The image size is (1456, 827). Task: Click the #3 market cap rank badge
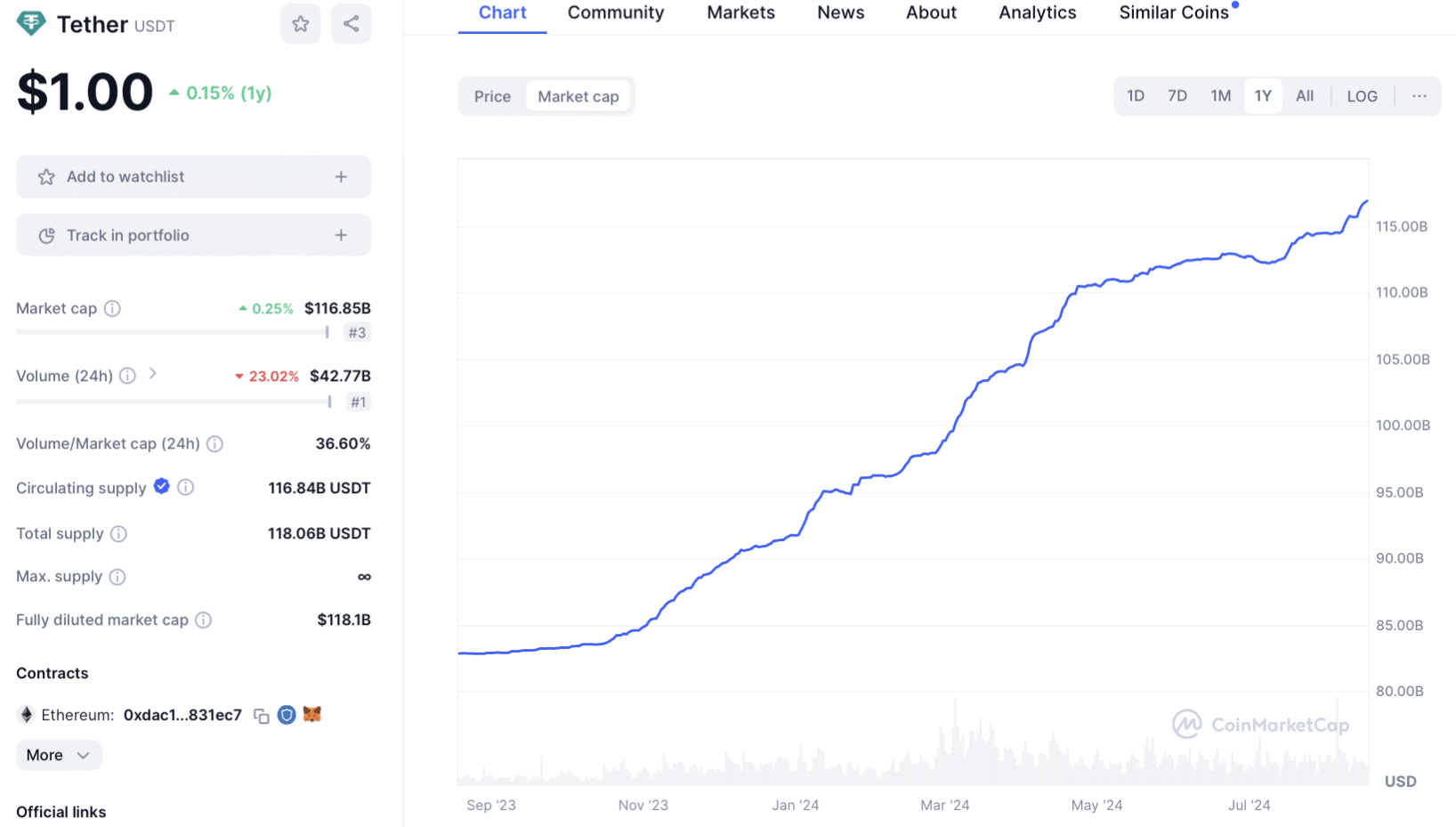[357, 333]
